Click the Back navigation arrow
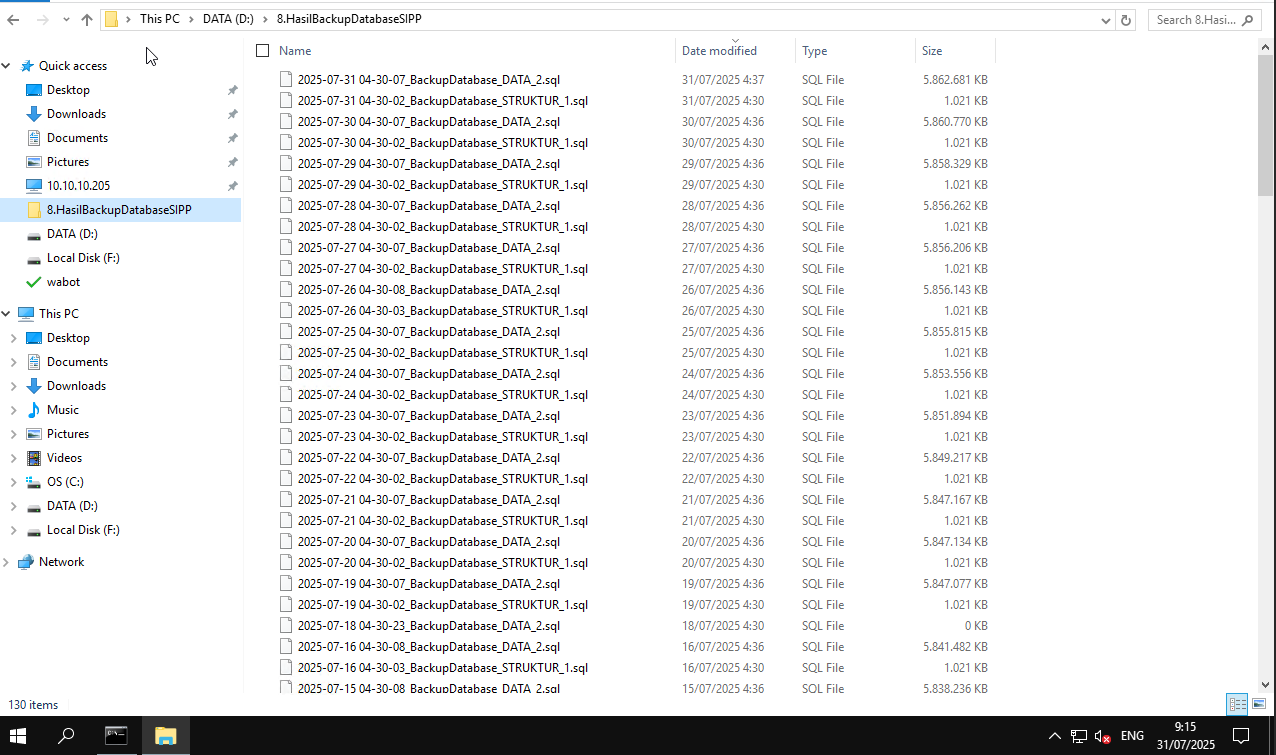1276x755 pixels. [x=13, y=19]
